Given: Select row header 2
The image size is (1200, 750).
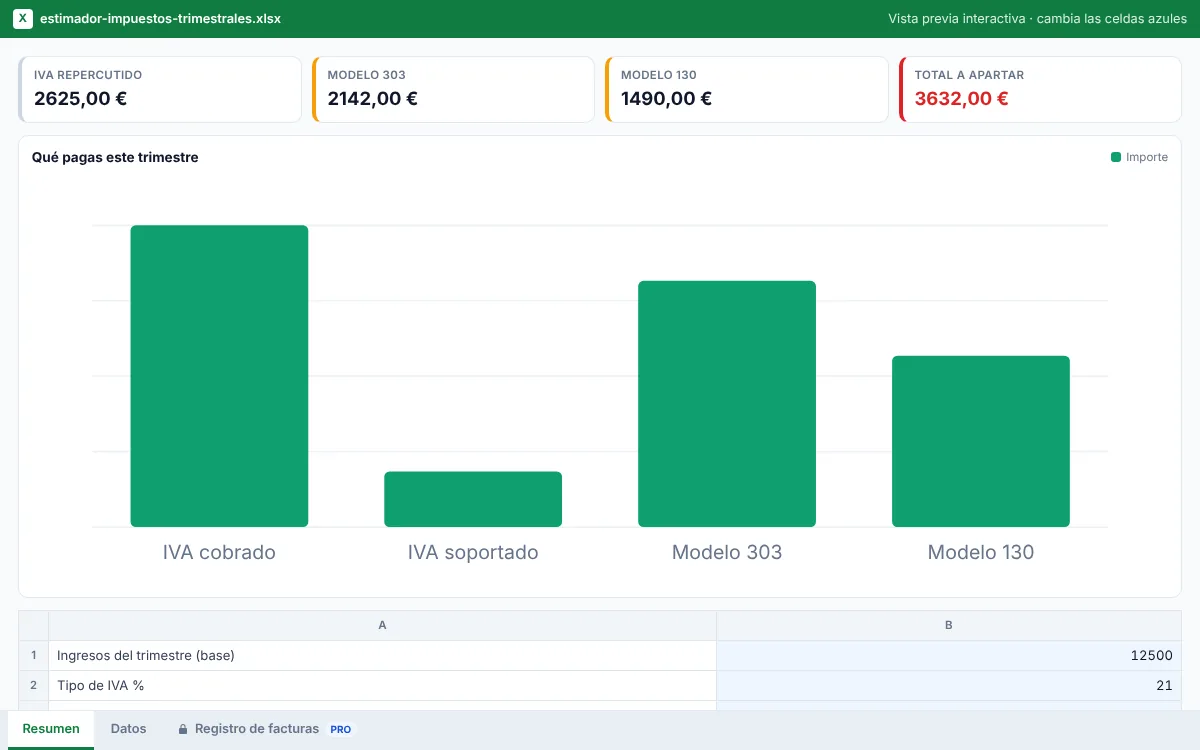Looking at the screenshot, I should pos(34,686).
